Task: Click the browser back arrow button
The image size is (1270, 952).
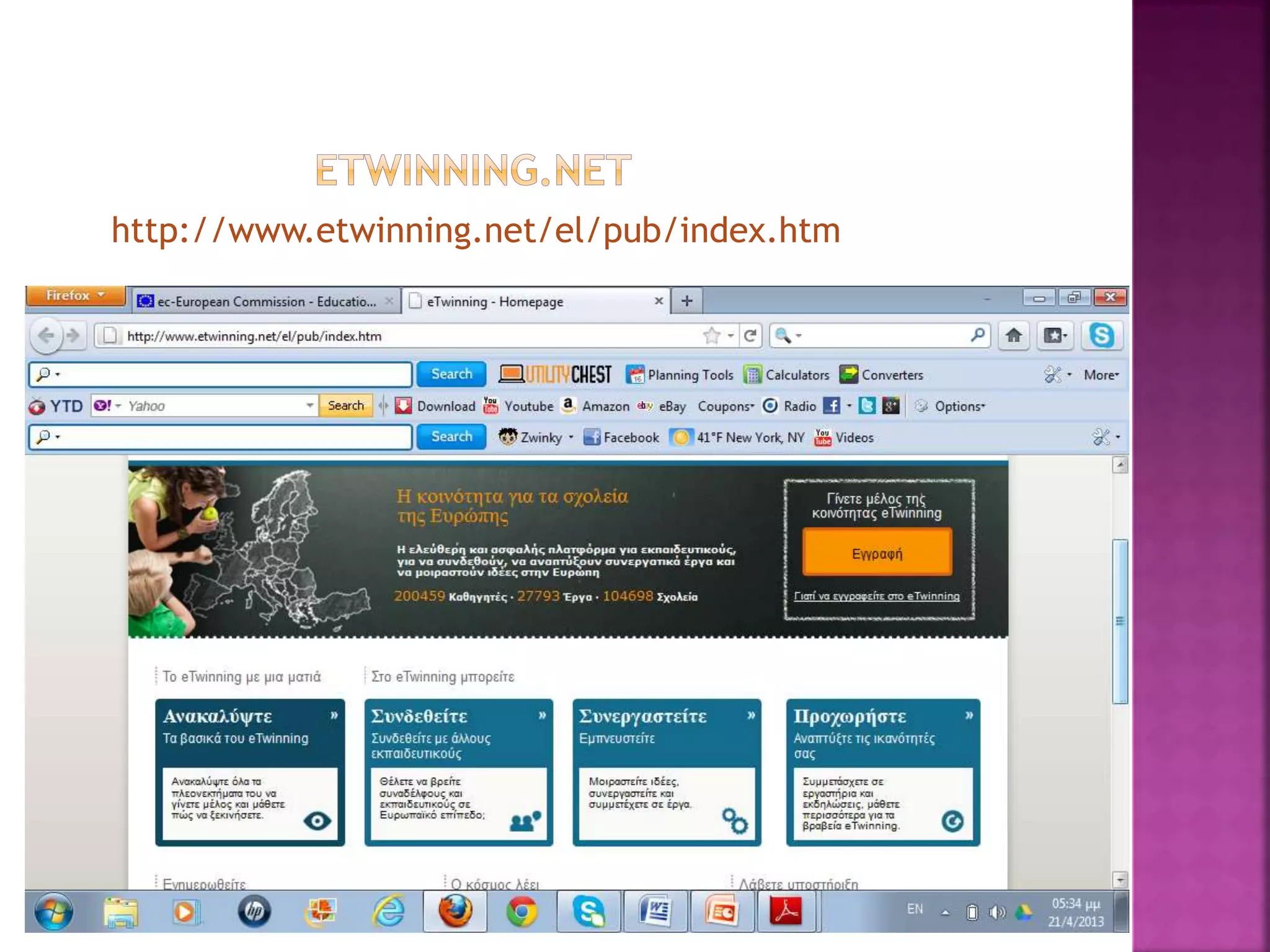Action: [x=47, y=335]
